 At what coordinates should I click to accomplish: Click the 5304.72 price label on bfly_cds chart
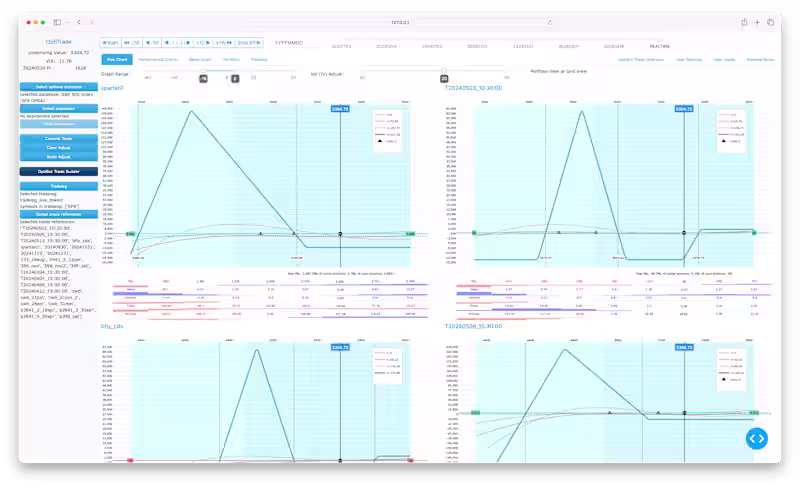tap(340, 347)
